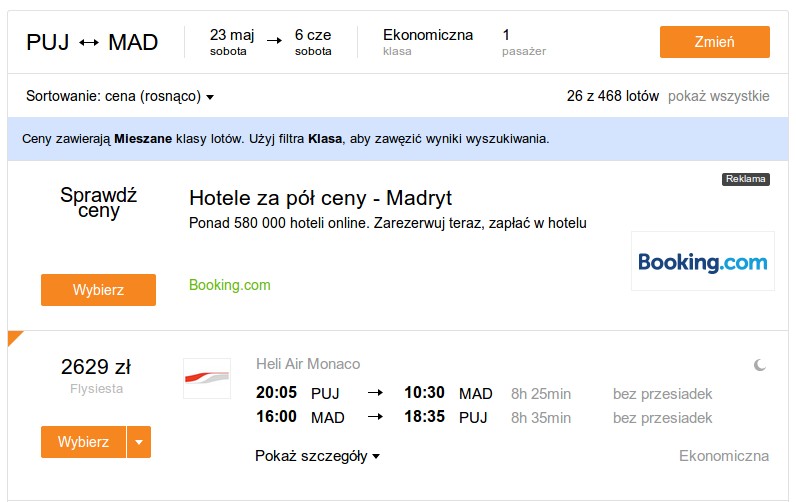796x502 pixels.
Task: Click the night flight moon icon
Action: 759,365
